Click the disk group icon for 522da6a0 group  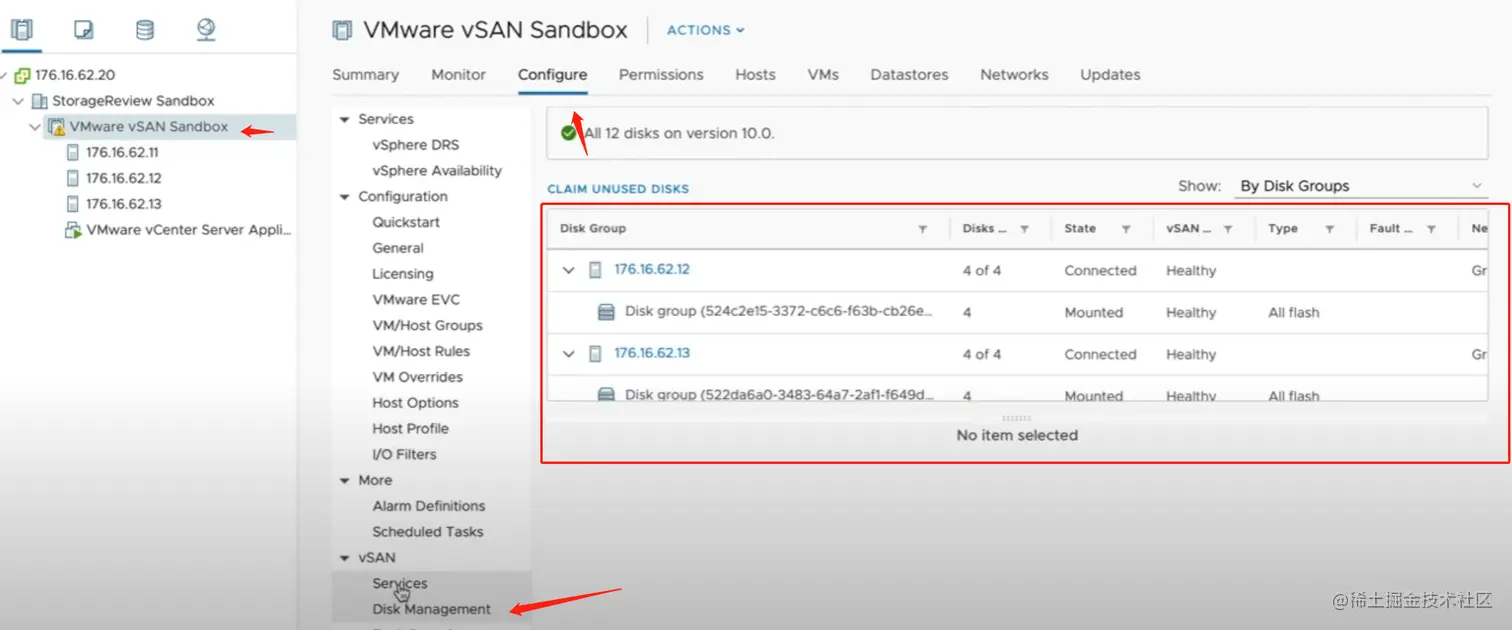click(605, 394)
